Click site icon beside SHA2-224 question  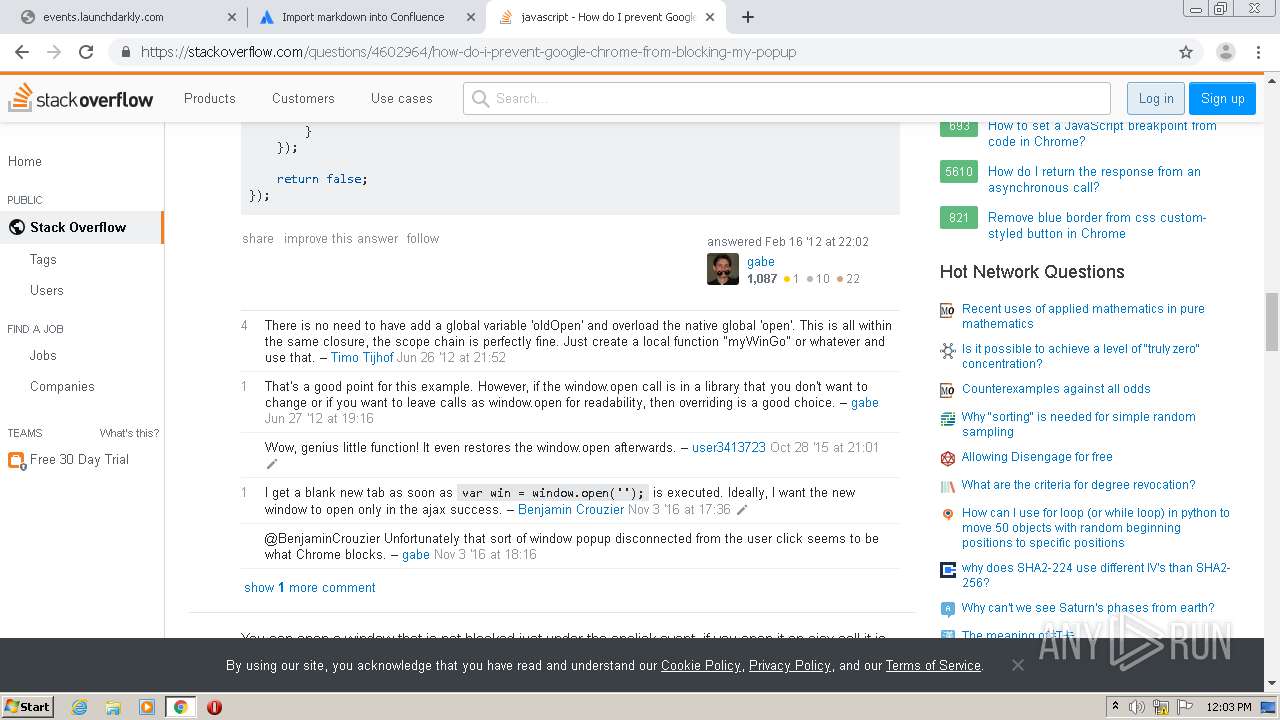click(947, 569)
